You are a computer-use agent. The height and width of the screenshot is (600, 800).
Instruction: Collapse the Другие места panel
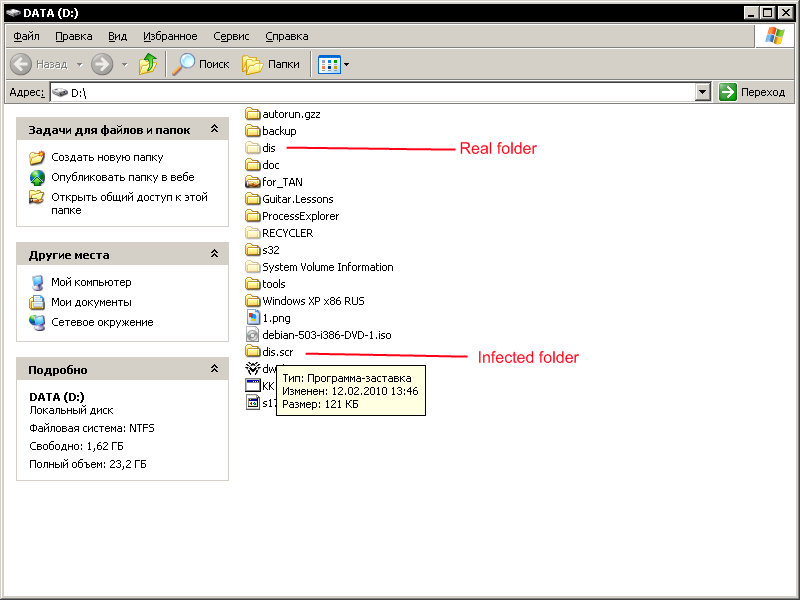[x=215, y=254]
